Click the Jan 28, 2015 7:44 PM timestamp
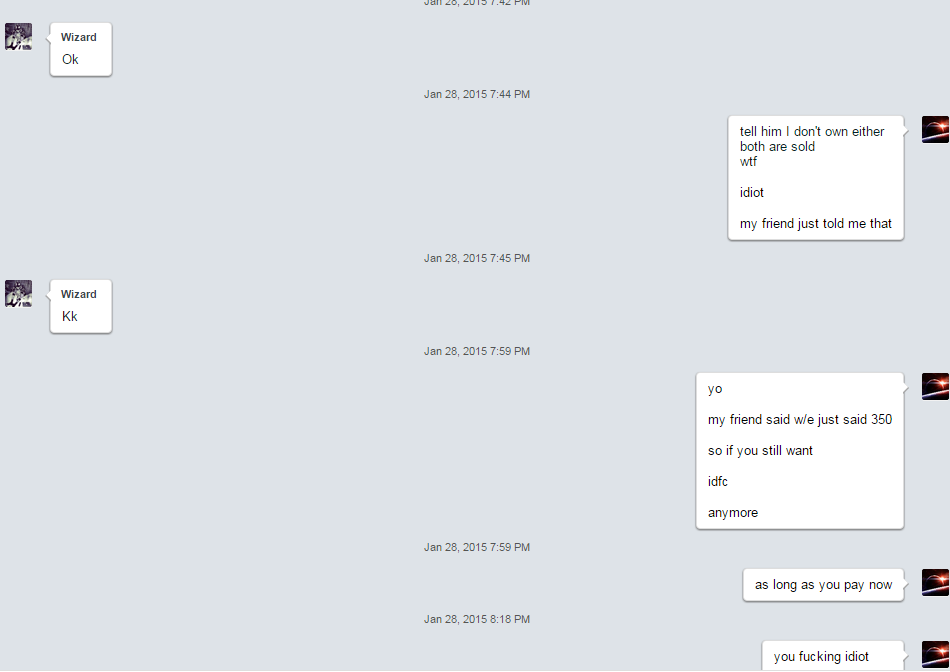The width and height of the screenshot is (950, 672). [x=477, y=95]
